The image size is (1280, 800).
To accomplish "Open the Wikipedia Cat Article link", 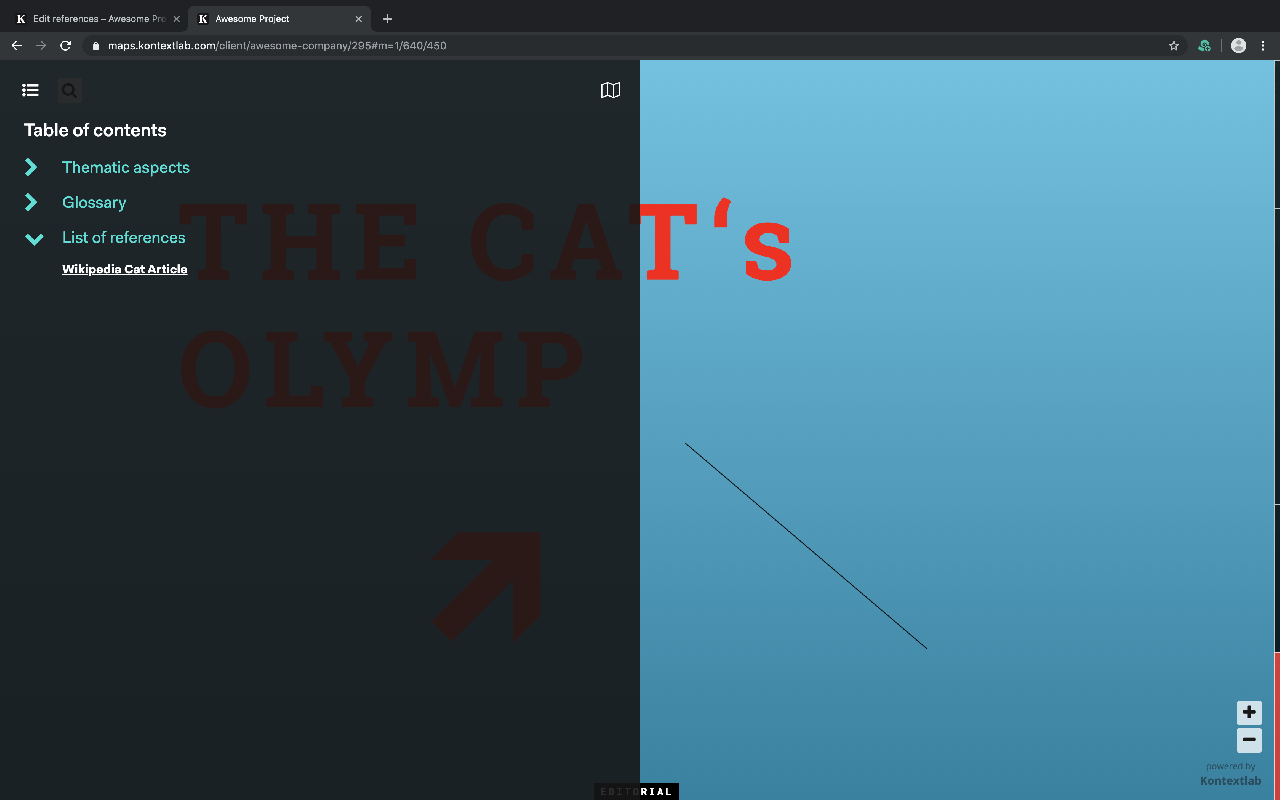I will pos(124,269).
